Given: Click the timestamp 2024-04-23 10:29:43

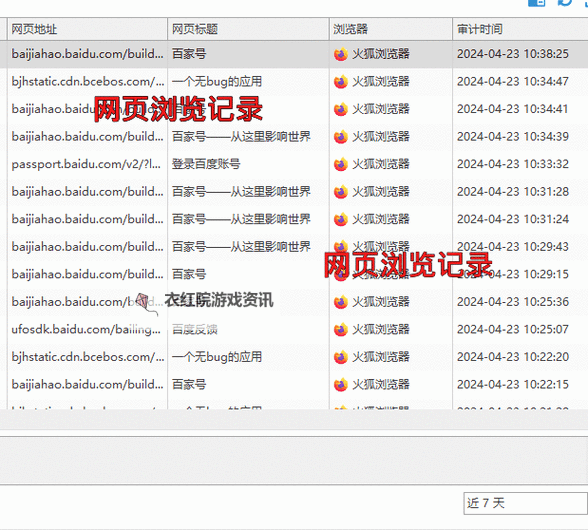Looking at the screenshot, I should coord(513,247).
